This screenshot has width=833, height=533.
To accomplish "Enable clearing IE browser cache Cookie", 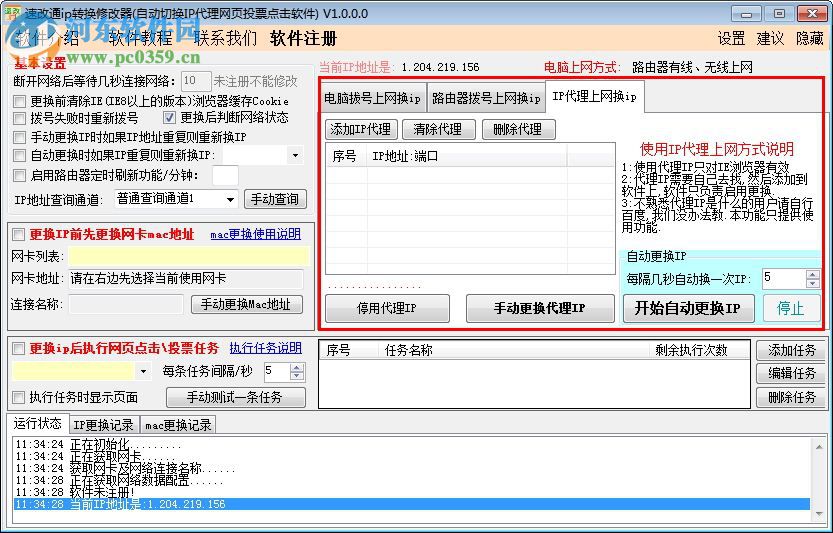I will pyautogui.click(x=20, y=101).
